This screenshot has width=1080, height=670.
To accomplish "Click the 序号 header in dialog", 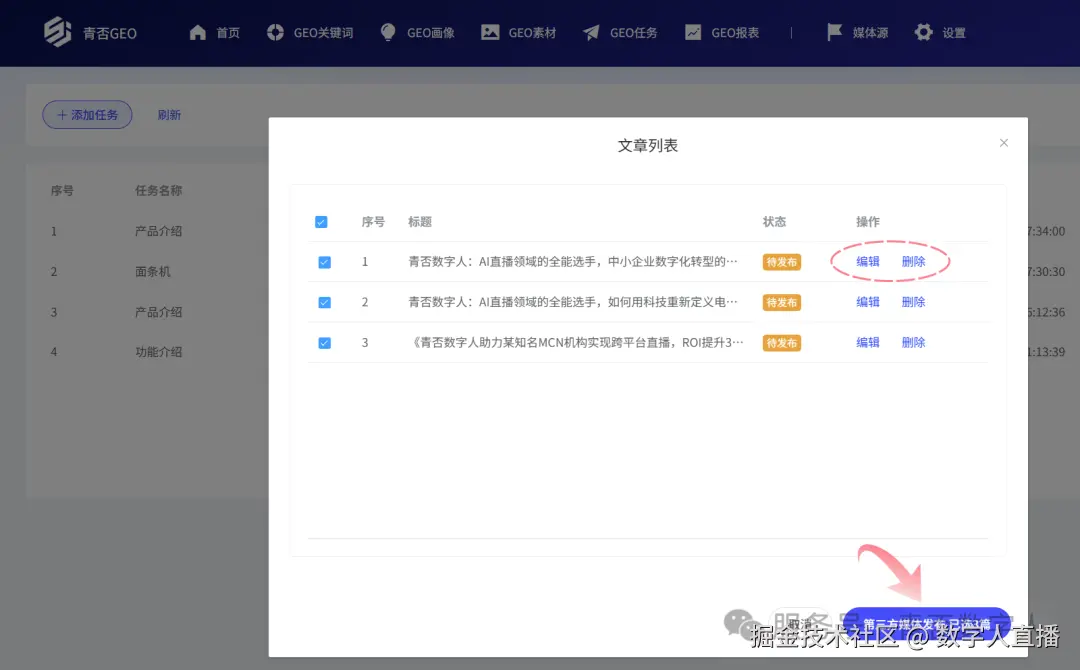I will click(373, 222).
